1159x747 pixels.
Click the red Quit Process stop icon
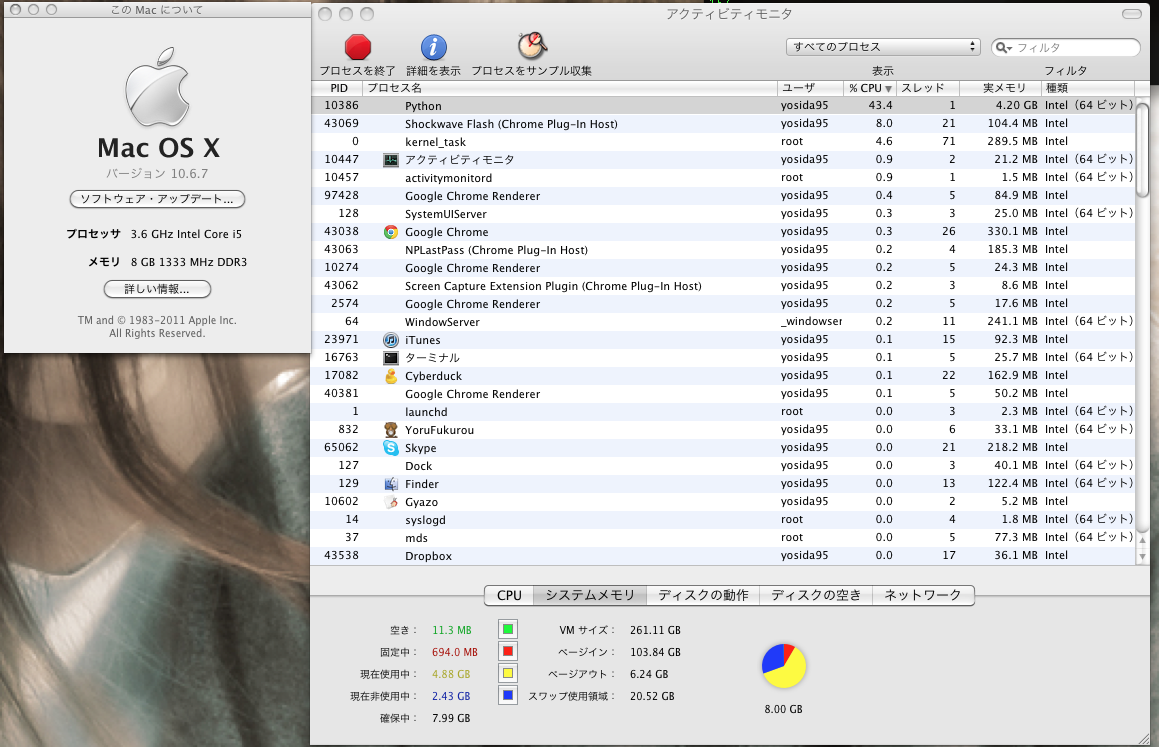tap(357, 47)
